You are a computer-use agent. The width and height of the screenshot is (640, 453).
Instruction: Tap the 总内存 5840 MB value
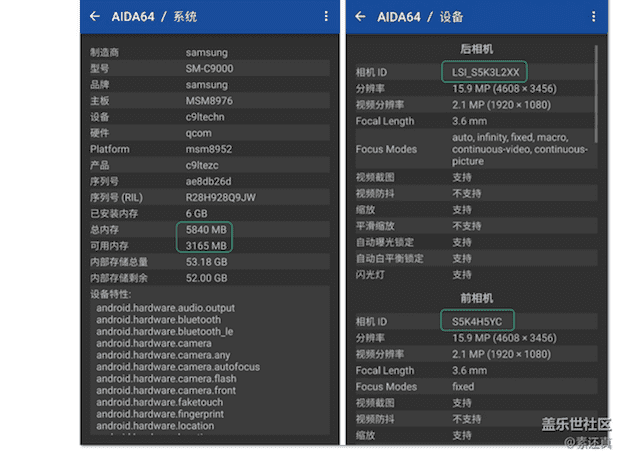205,229
